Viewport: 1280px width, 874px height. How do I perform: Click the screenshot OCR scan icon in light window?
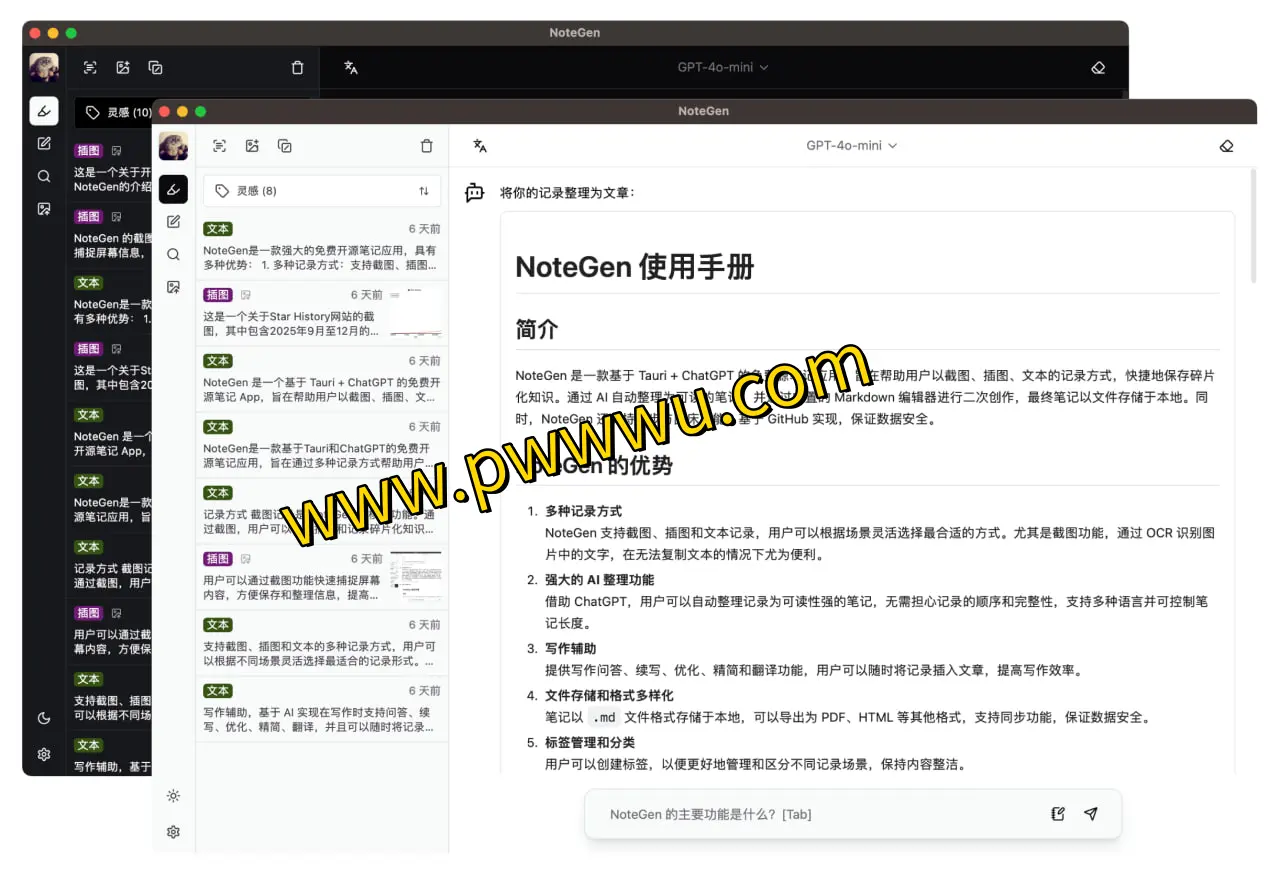click(220, 146)
